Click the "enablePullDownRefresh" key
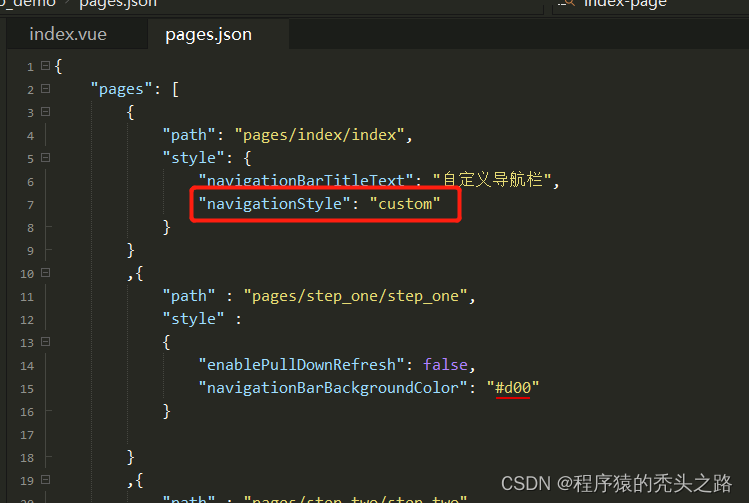749x503 pixels. (301, 365)
